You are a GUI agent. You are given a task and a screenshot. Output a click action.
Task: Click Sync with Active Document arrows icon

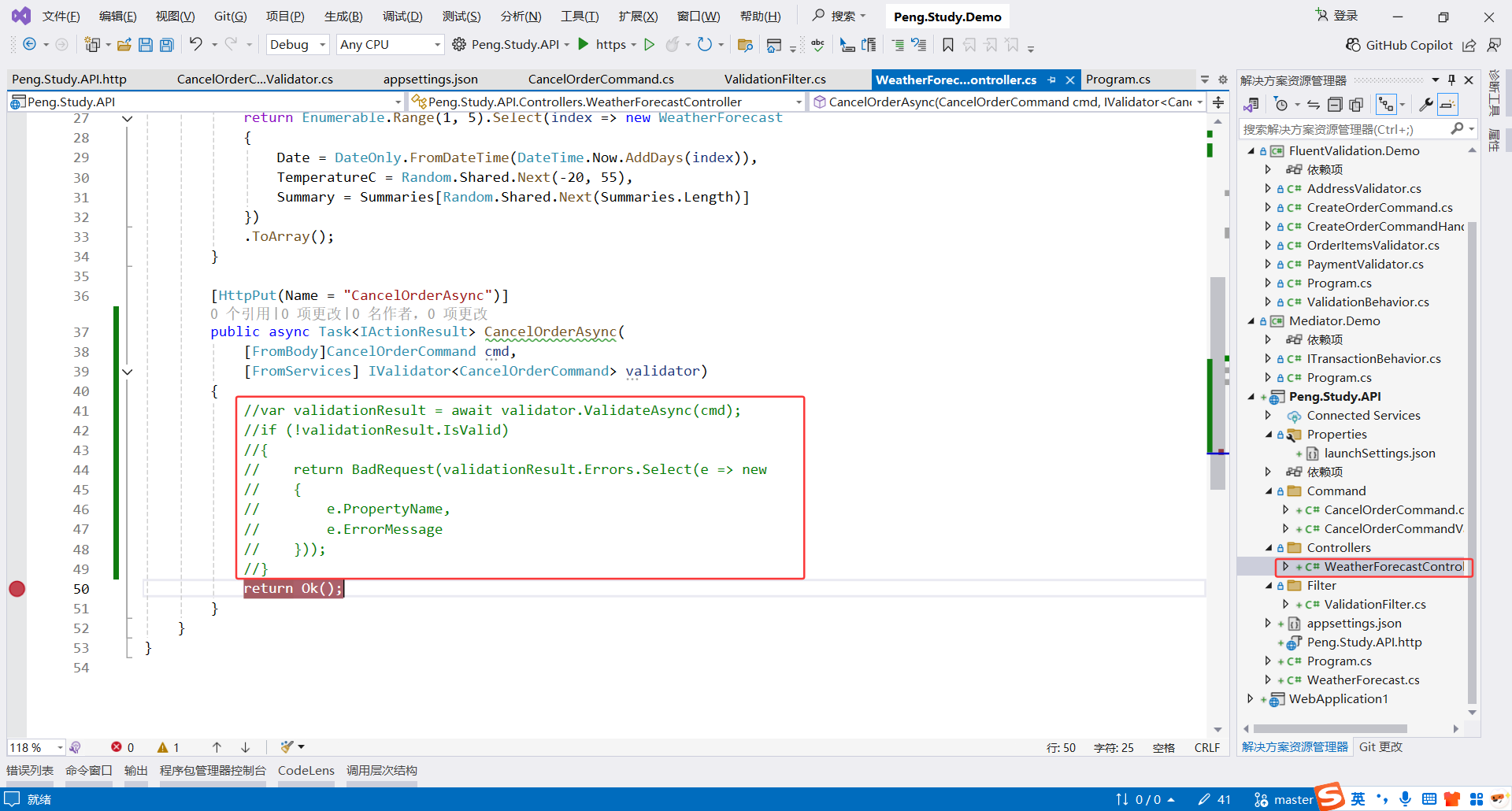tap(1314, 105)
